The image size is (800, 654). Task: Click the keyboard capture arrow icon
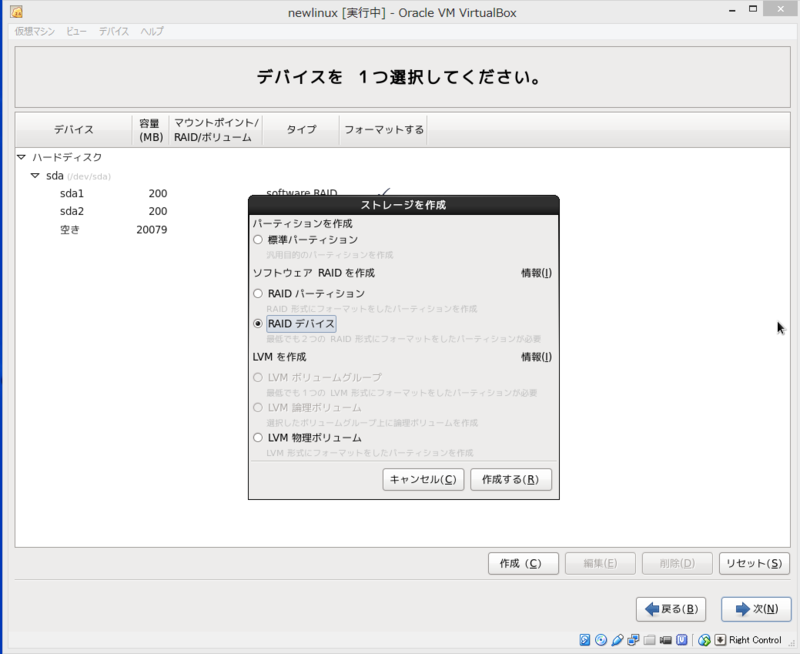[x=720, y=640]
